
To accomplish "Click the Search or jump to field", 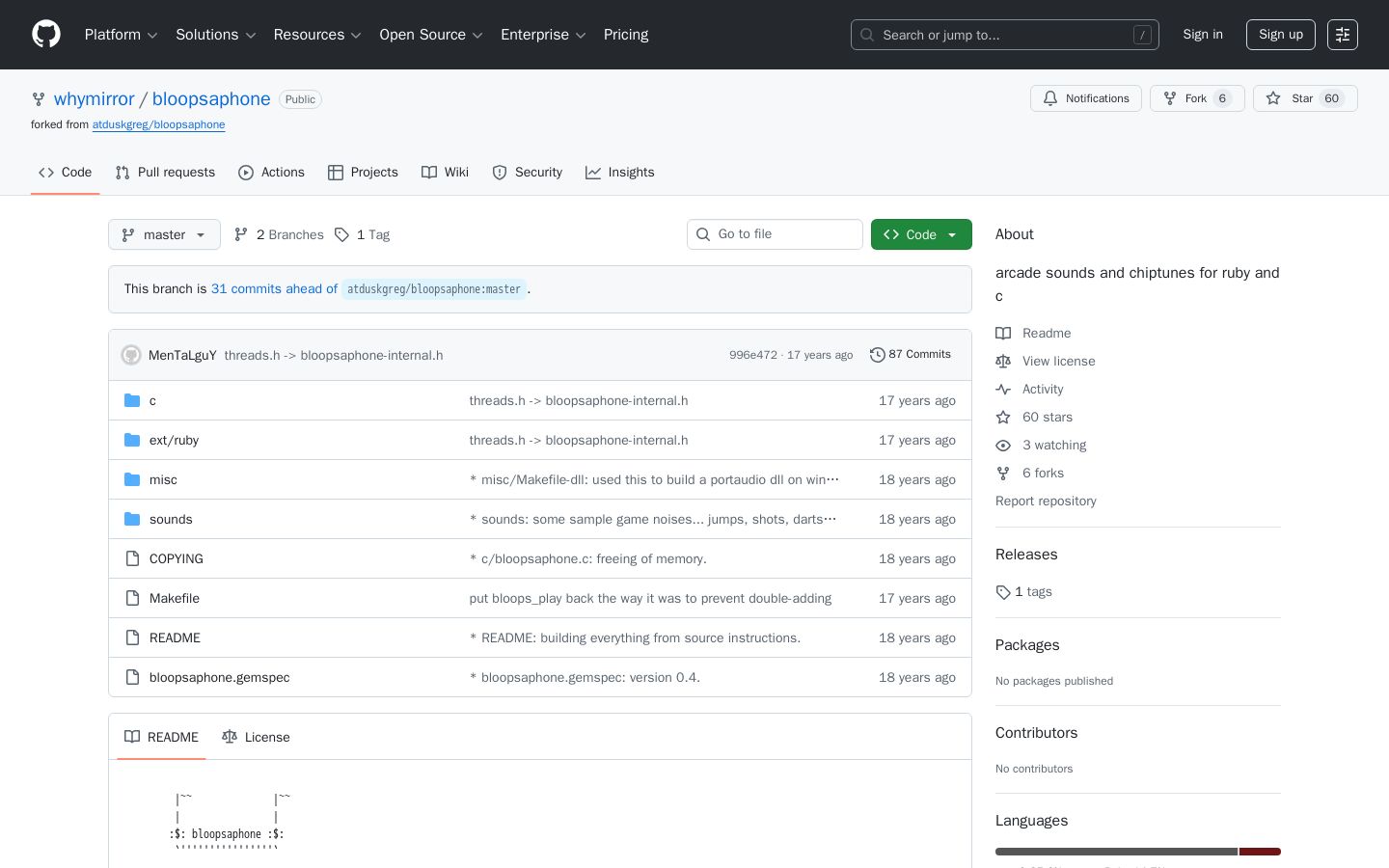I will (1004, 35).
